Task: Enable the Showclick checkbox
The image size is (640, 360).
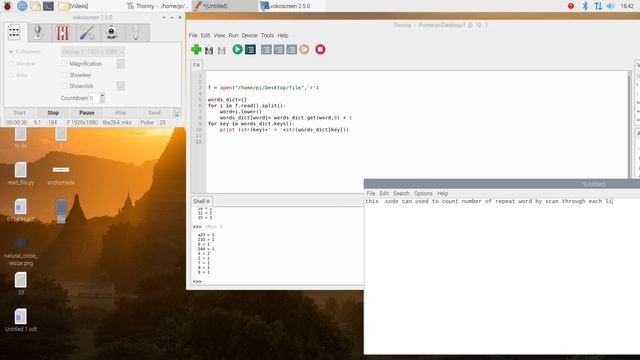Action: pos(64,86)
